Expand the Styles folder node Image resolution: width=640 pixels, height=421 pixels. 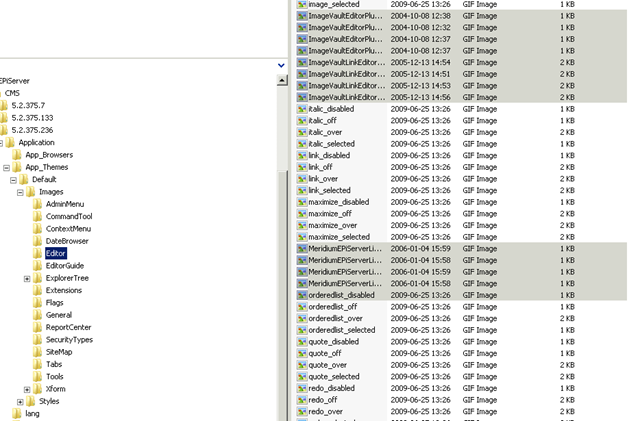point(19,401)
